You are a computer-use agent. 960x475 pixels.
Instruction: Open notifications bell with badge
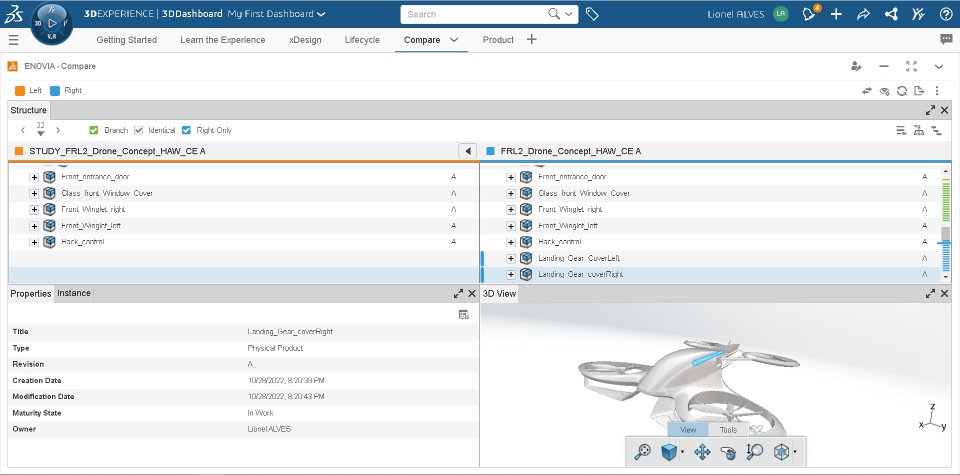click(810, 13)
